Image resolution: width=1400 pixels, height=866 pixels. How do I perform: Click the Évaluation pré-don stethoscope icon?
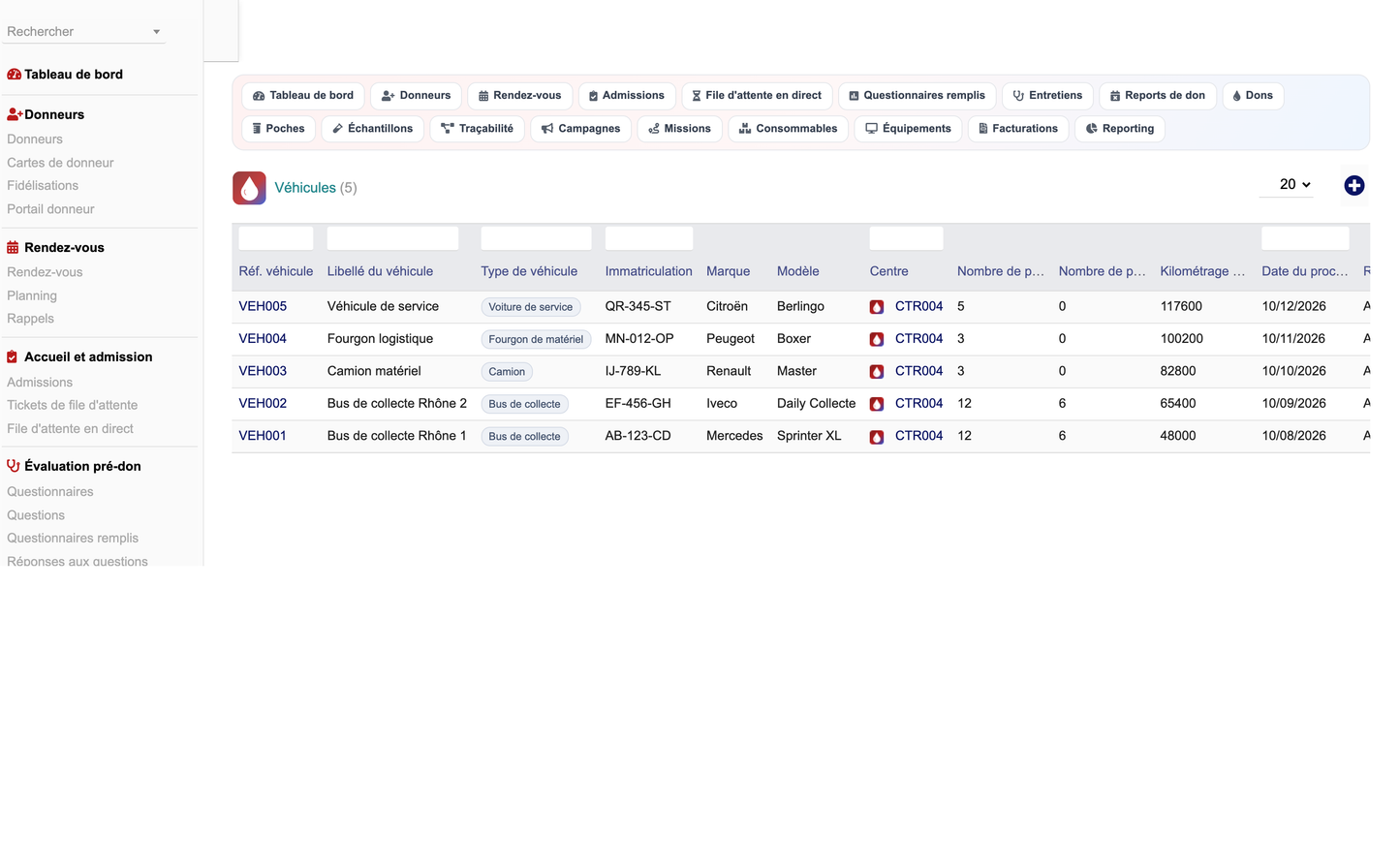point(13,466)
